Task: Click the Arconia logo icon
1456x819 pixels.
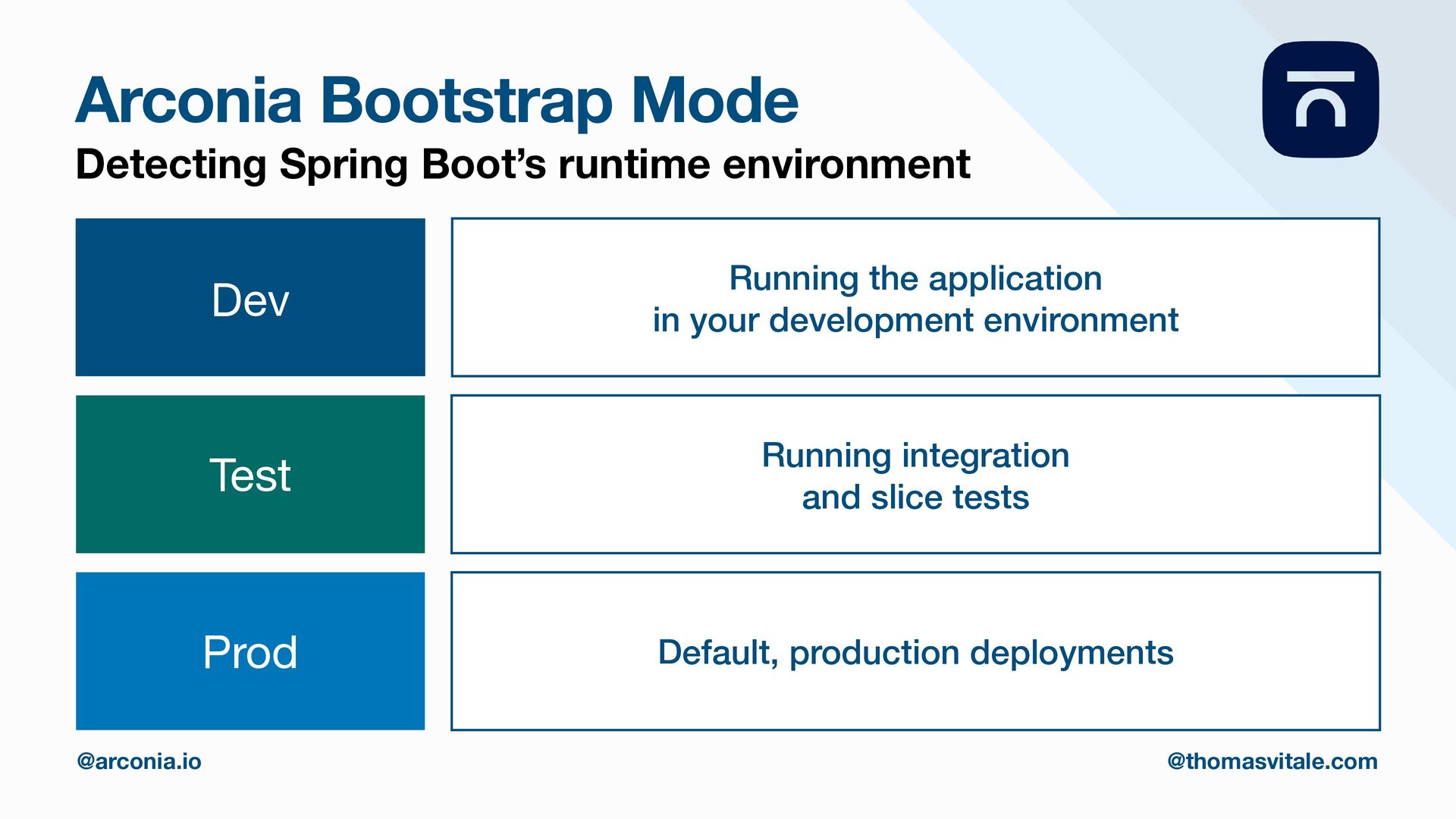Action: point(1320,99)
